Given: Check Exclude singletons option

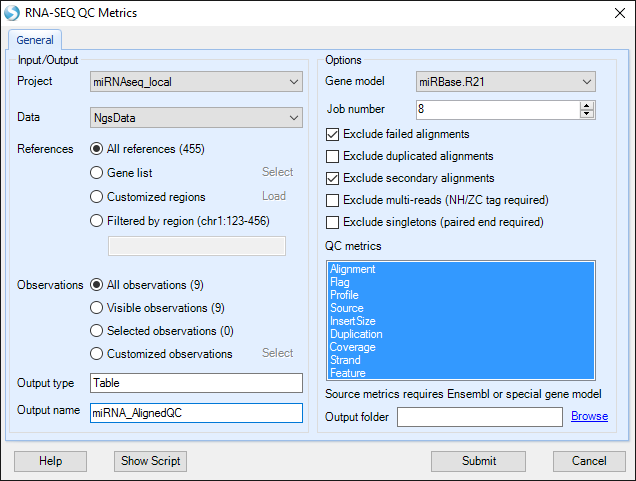Looking at the screenshot, I should tap(332, 222).
